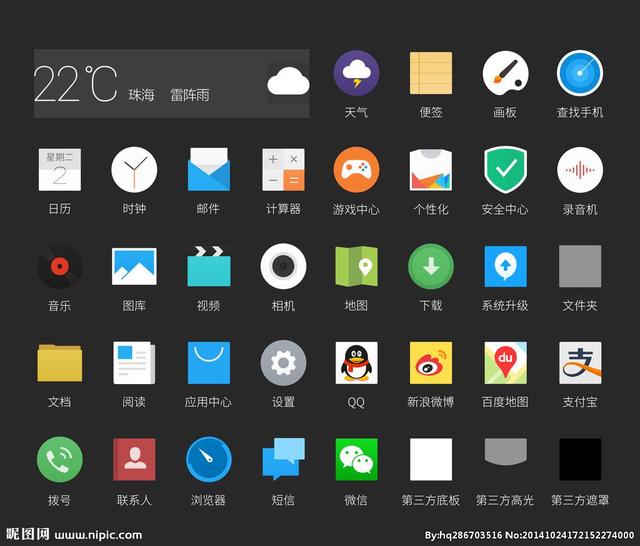Open the 邮件 mail app
Viewport: 640px width, 546px height.
tap(209, 169)
